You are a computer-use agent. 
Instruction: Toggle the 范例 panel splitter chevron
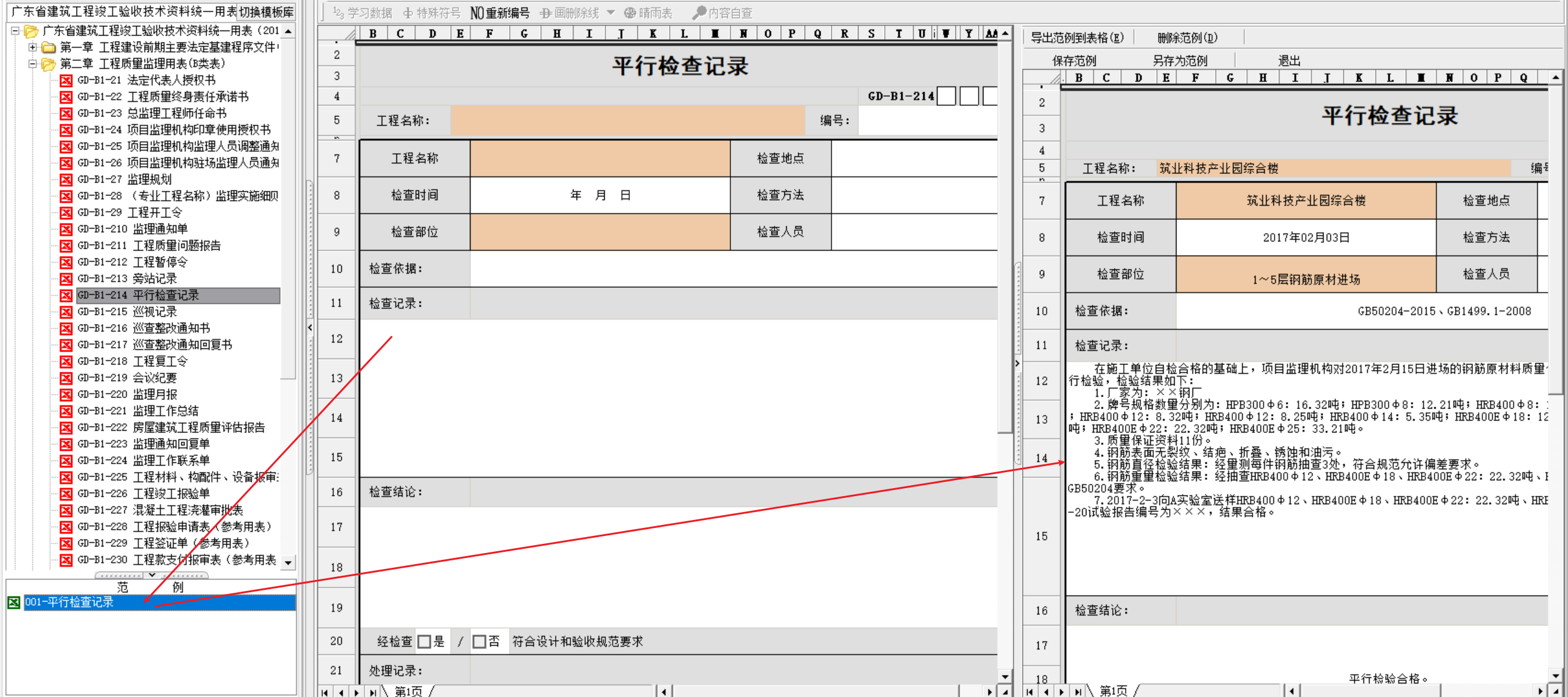[x=151, y=575]
